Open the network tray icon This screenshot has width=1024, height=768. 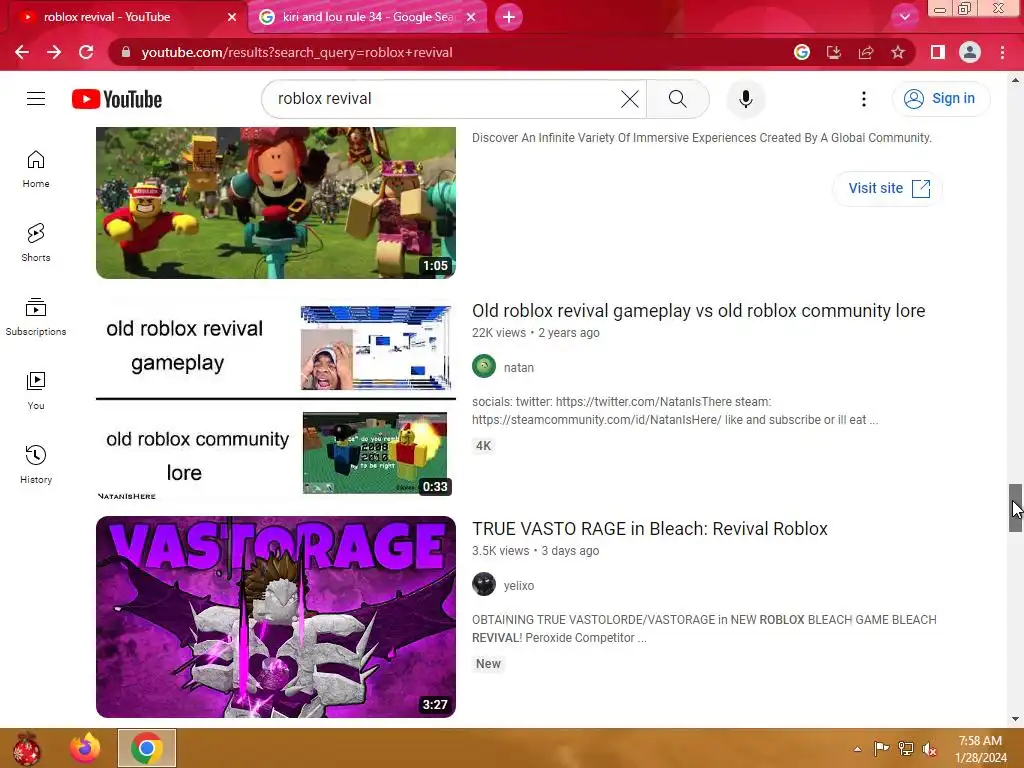coord(906,749)
